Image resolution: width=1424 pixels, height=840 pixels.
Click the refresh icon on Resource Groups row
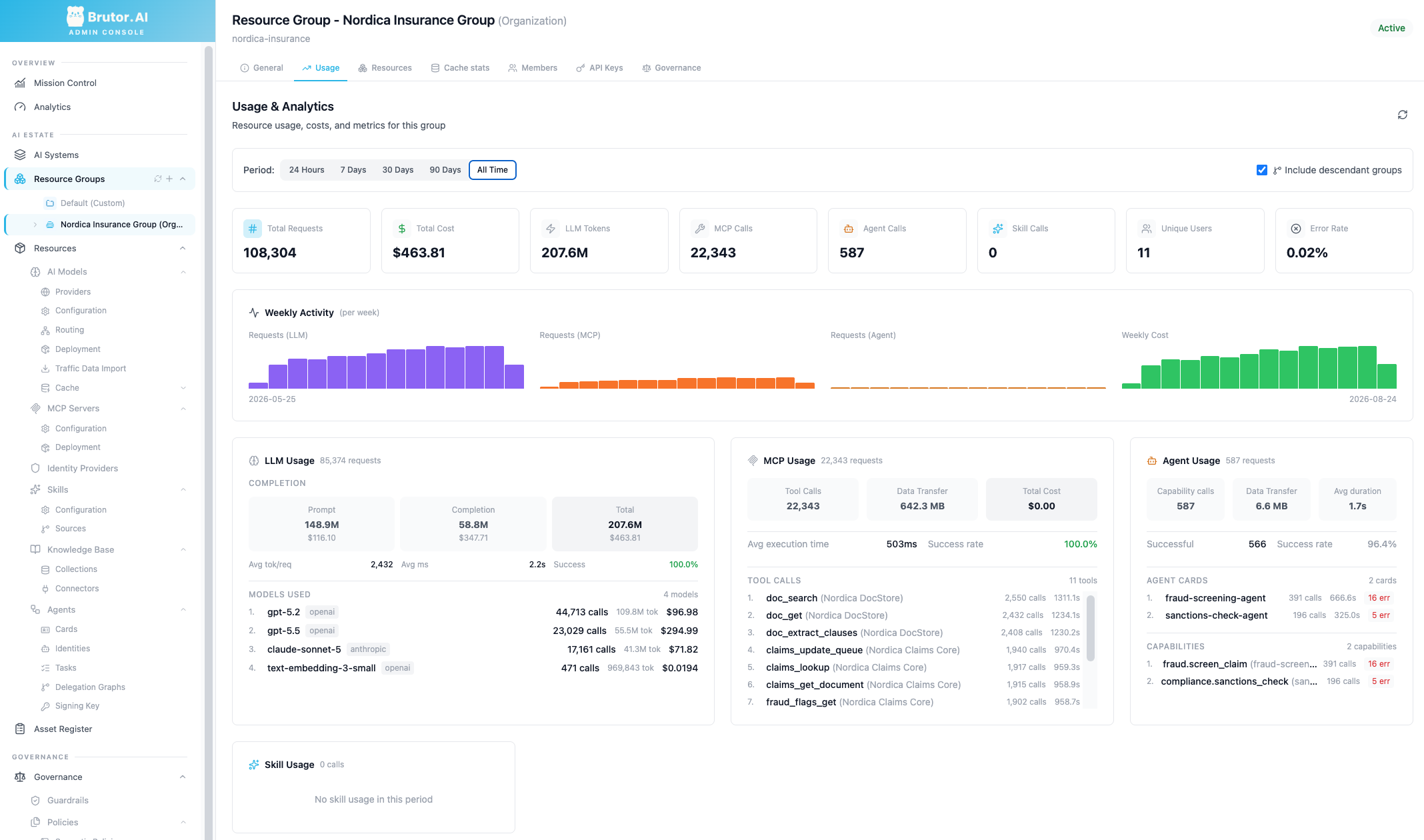[158, 179]
